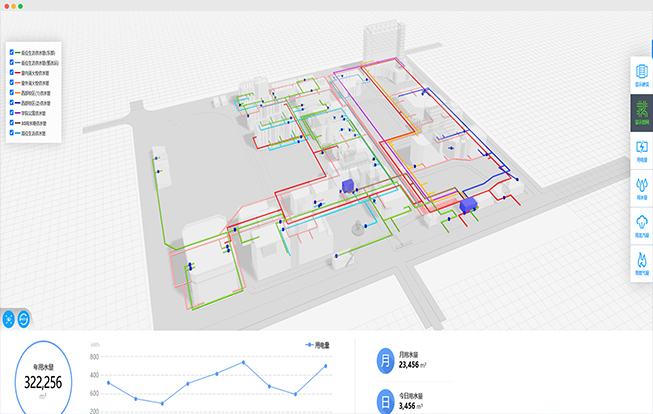This screenshot has width=653, height=414.
Task: Select the highlighted 显示管网 pipe network icon
Action: pyautogui.click(x=641, y=114)
